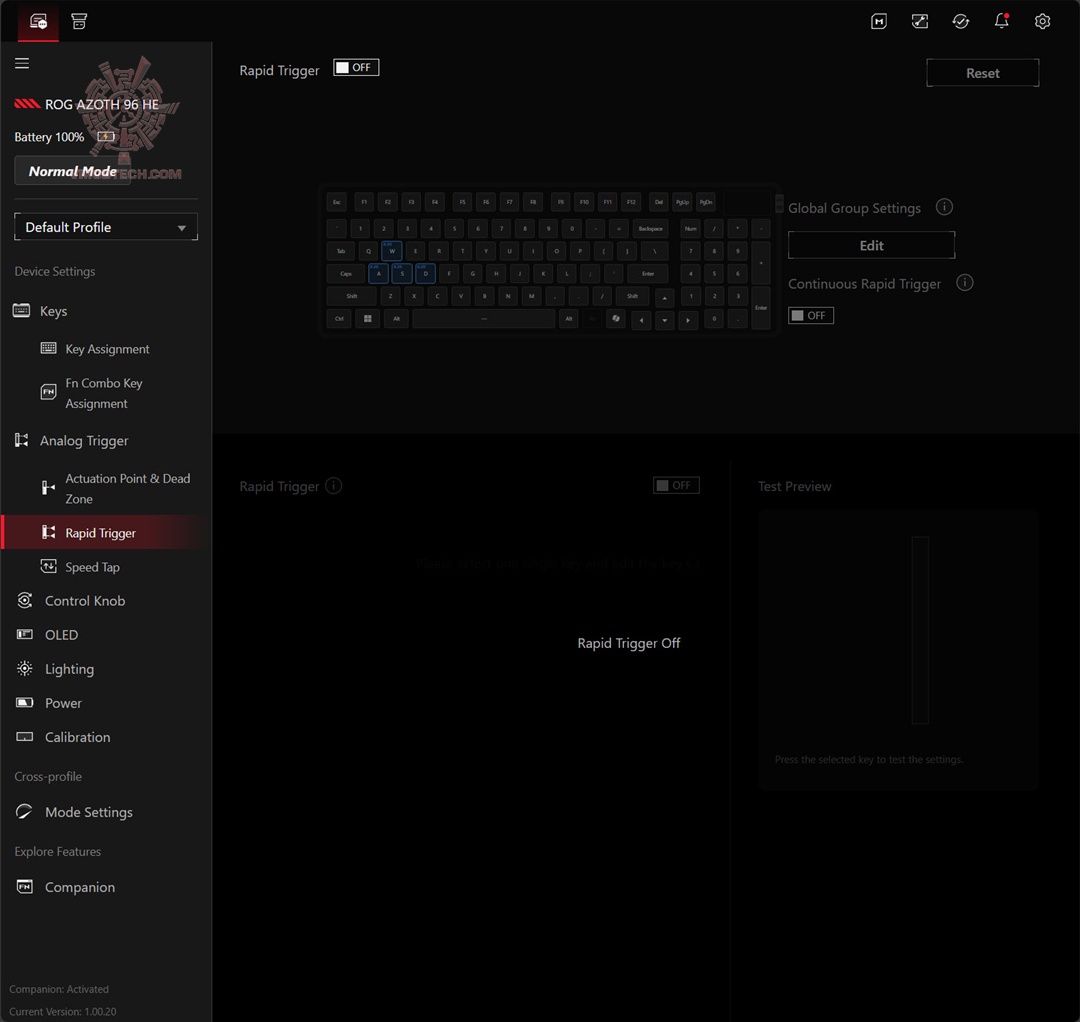Select the spacebar on keyboard layout
The height and width of the screenshot is (1022, 1080).
point(484,319)
